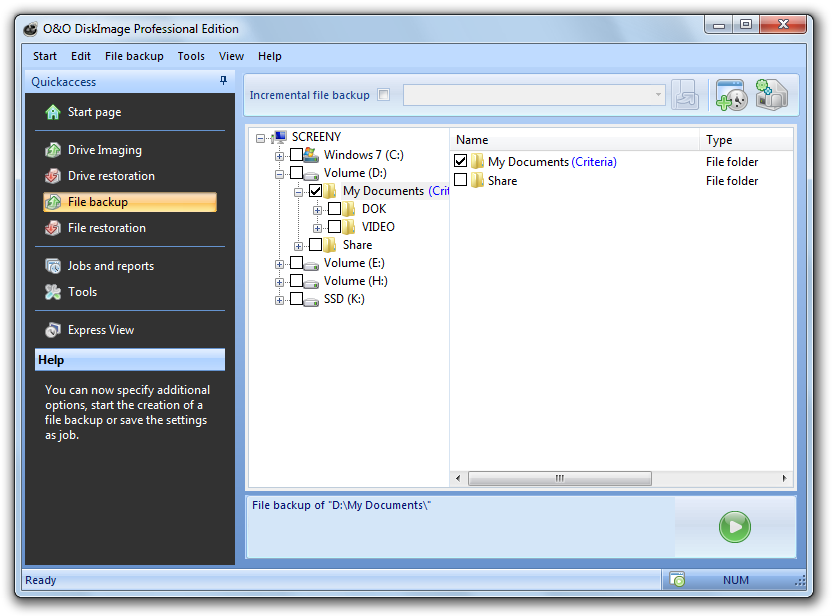Check the Share checkbox in file list
Image resolution: width=832 pixels, height=616 pixels.
[461, 180]
